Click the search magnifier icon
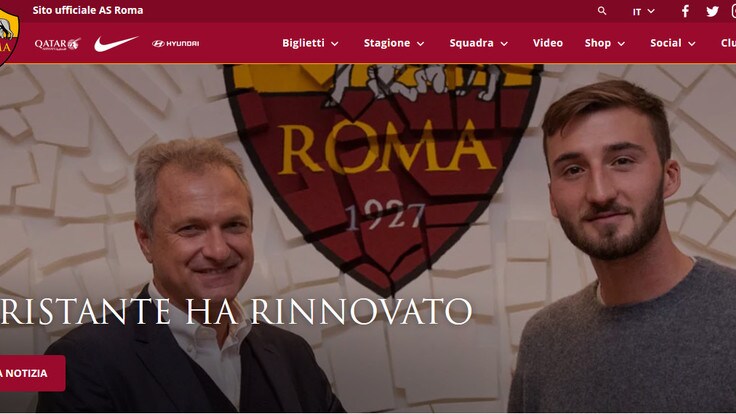 click(602, 11)
